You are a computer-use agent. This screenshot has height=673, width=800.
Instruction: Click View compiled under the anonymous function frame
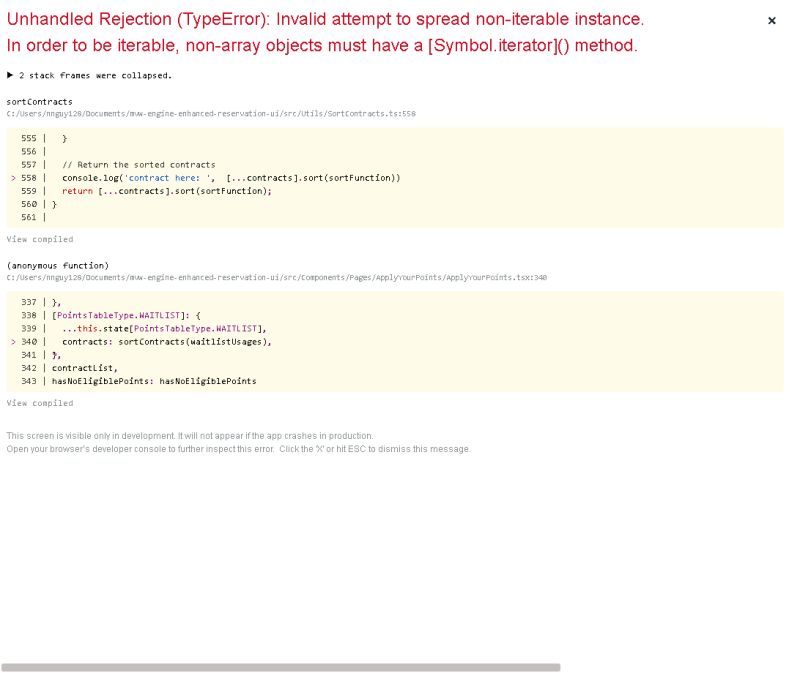click(x=39, y=403)
